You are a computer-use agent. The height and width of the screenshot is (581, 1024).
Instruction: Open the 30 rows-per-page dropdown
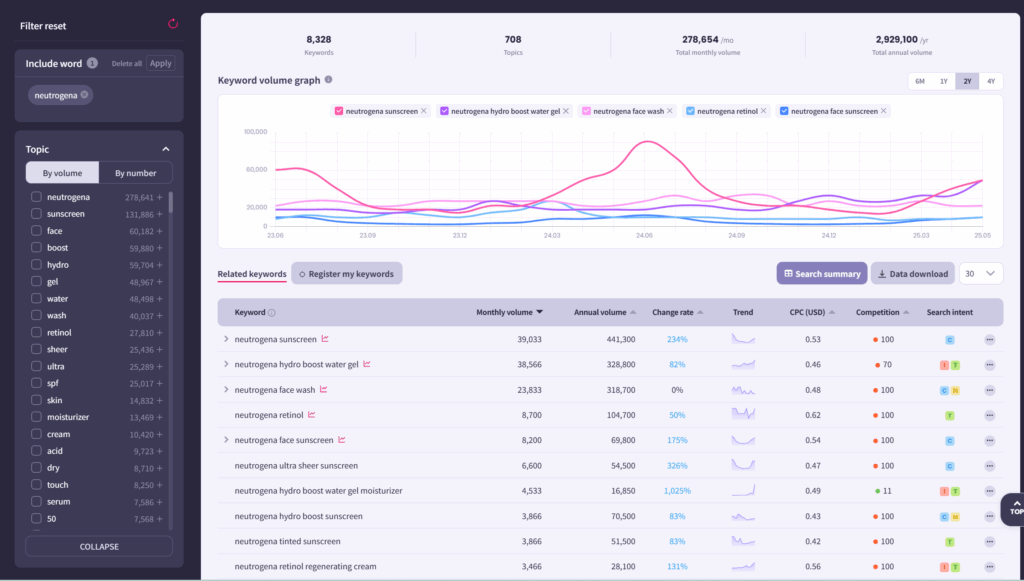pyautogui.click(x=980, y=273)
